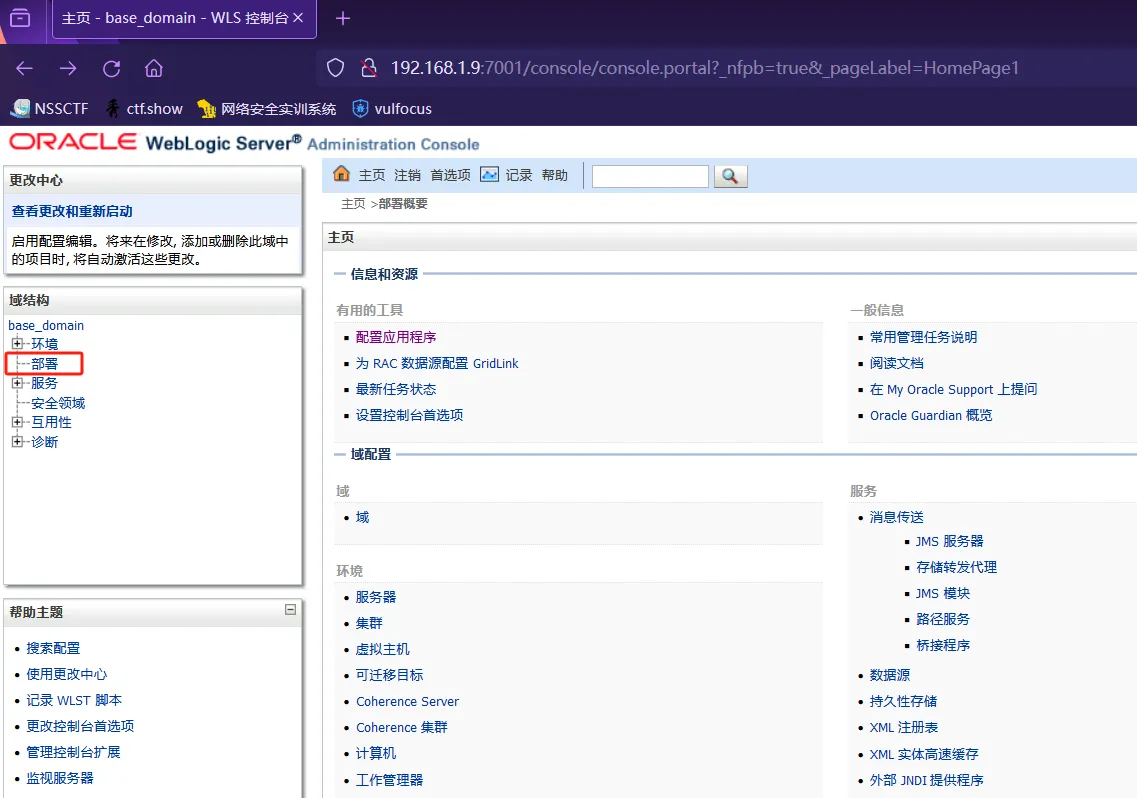
Task: Open 为 RAC 数据源配置 GridLink
Action: [437, 363]
